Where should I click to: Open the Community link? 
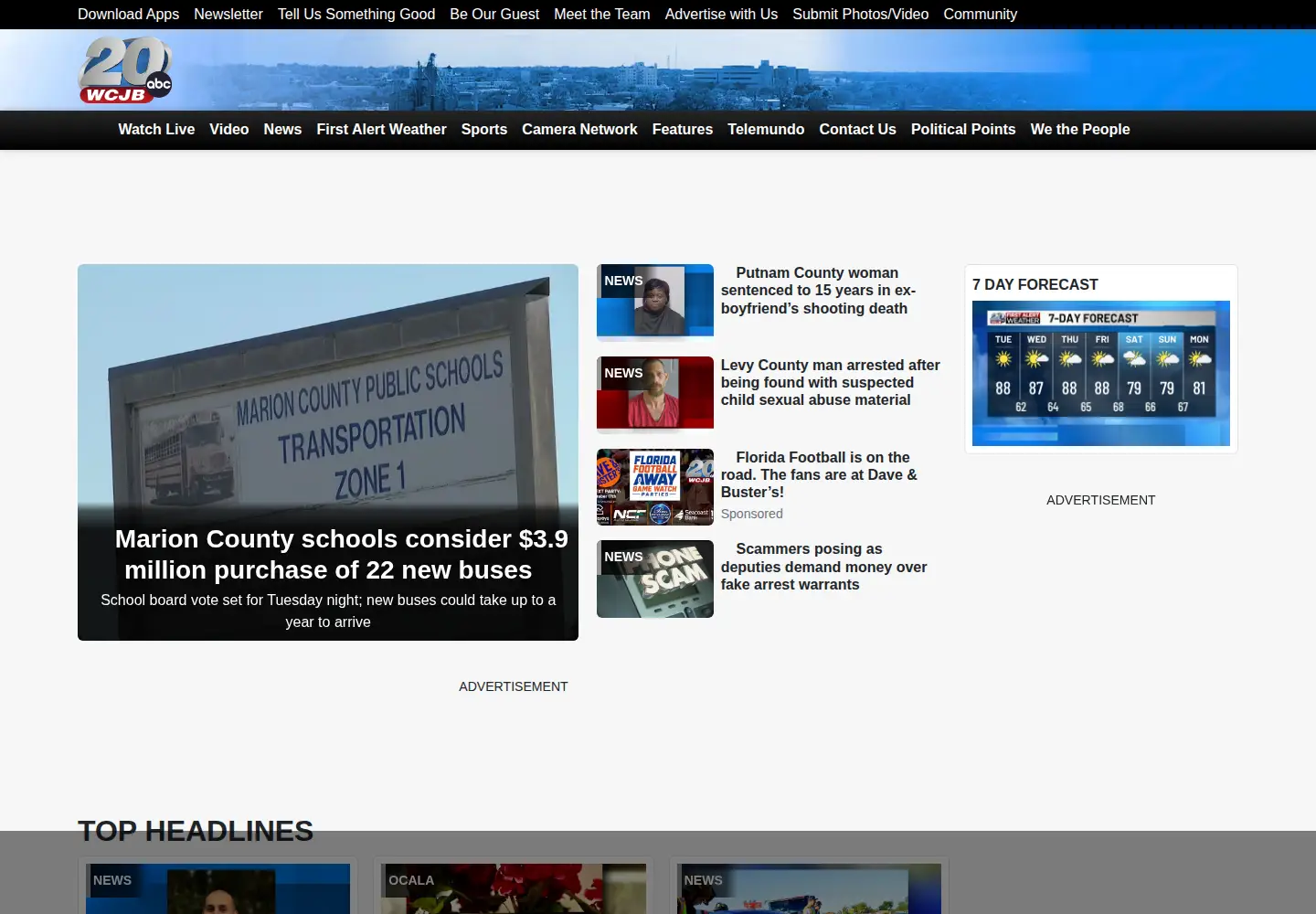pyautogui.click(x=981, y=15)
